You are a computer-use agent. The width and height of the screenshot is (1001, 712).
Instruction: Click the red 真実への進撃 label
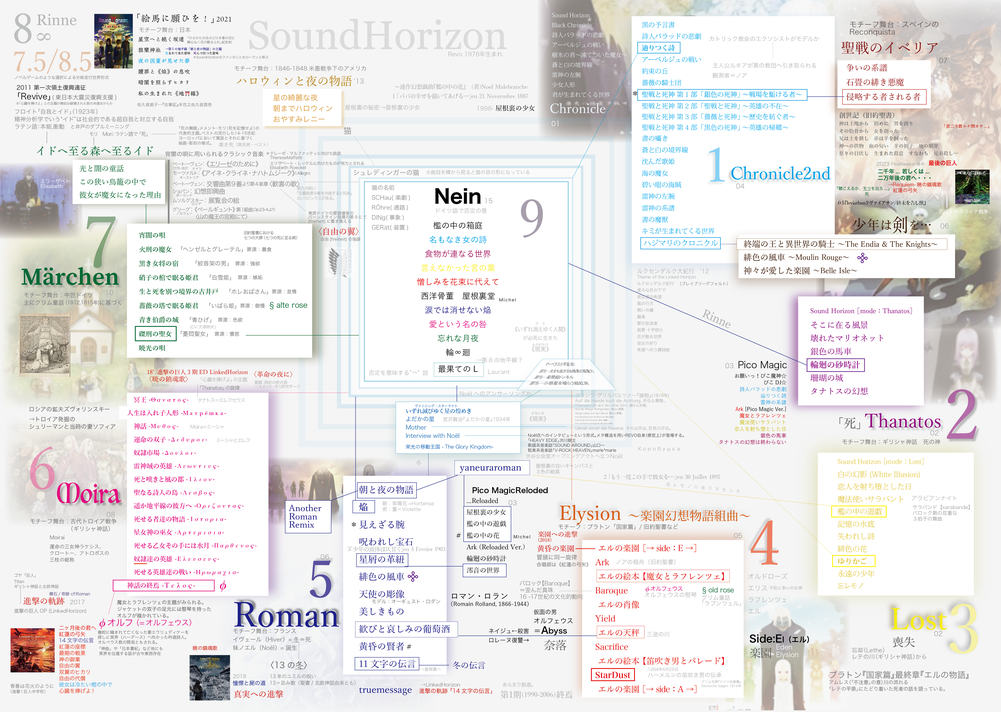pyautogui.click(x=258, y=693)
